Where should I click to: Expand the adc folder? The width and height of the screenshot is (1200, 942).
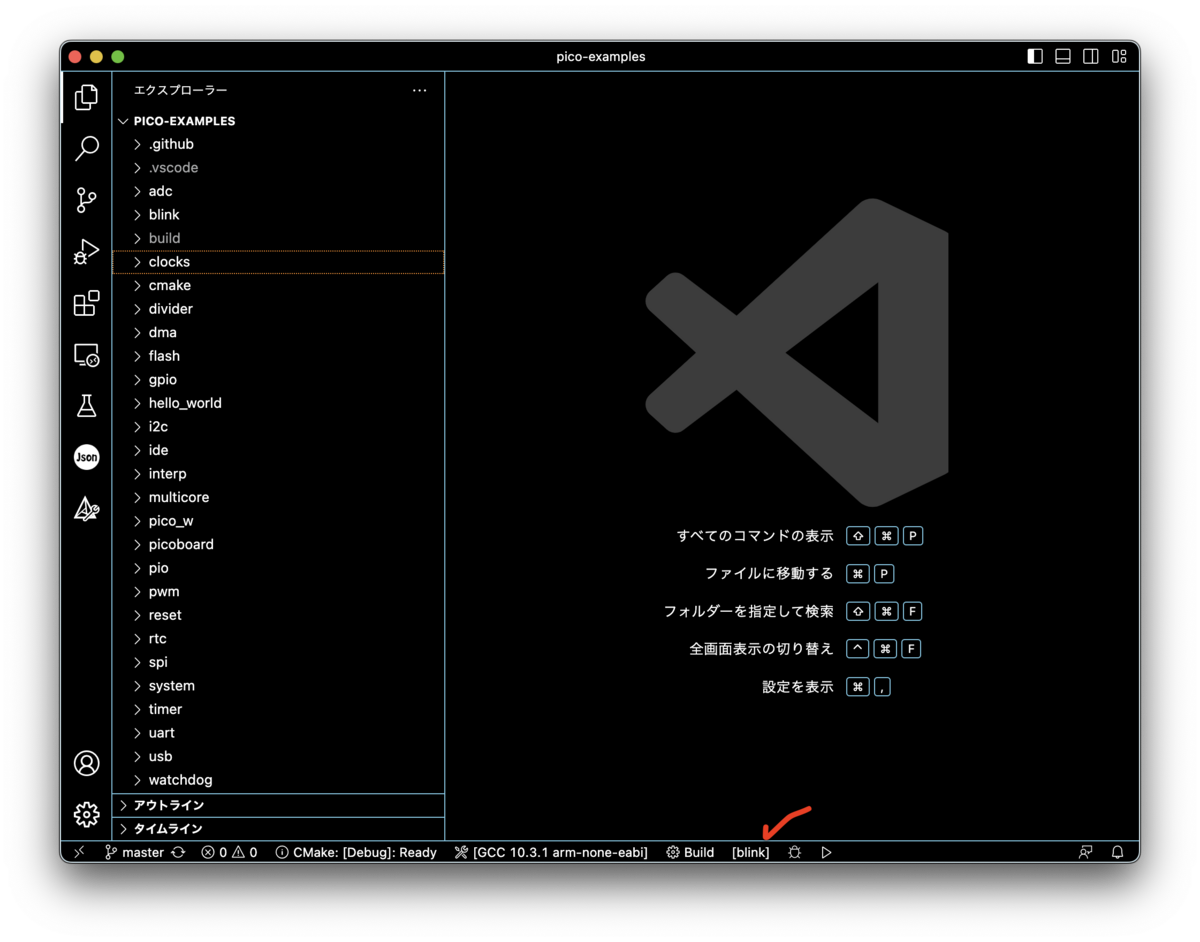[x=278, y=191]
